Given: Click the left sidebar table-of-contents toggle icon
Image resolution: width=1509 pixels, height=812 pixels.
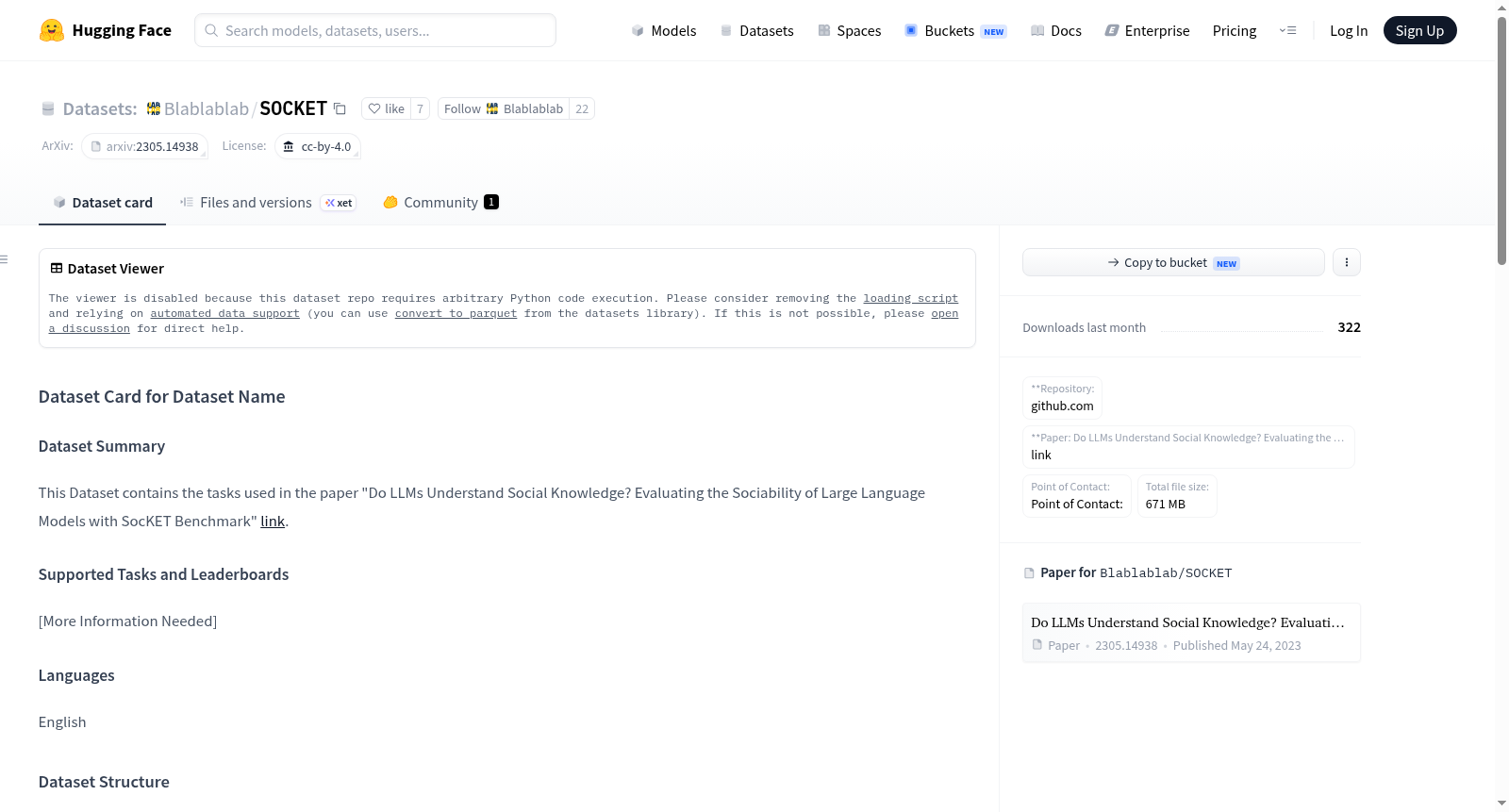Looking at the screenshot, I should [5, 259].
